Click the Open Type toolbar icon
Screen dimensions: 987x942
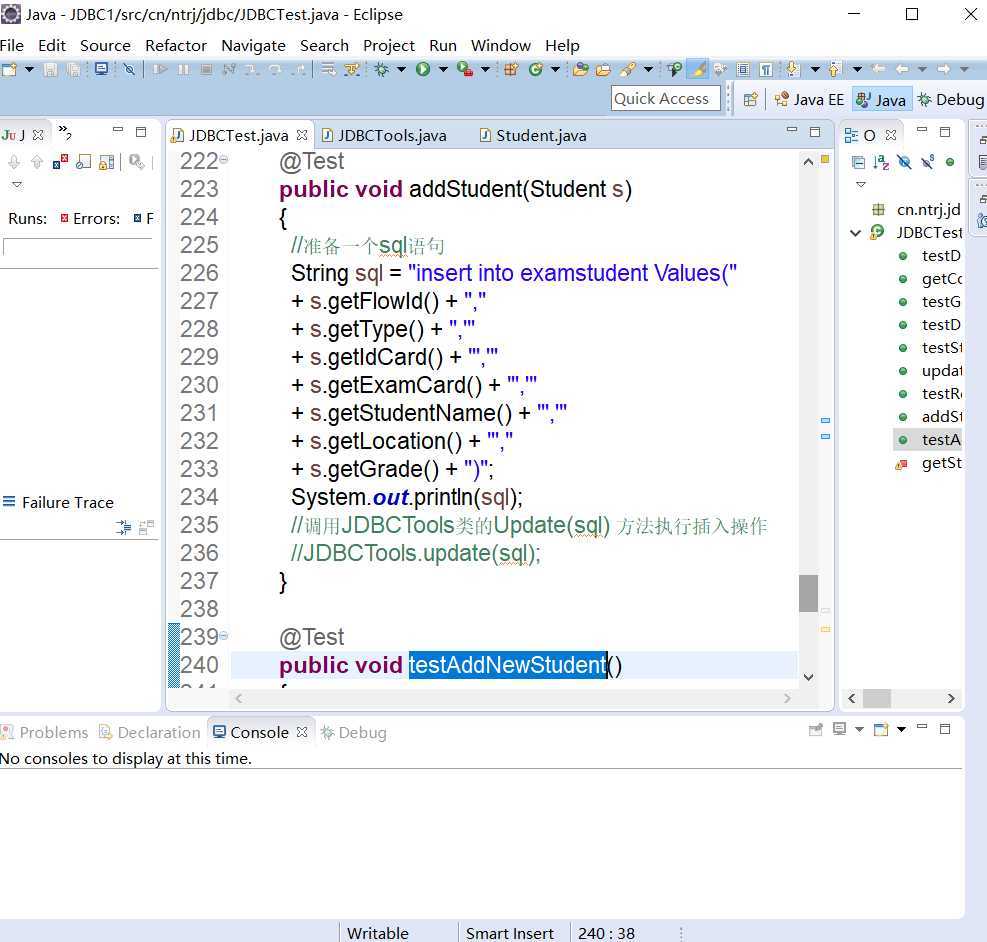pos(580,69)
